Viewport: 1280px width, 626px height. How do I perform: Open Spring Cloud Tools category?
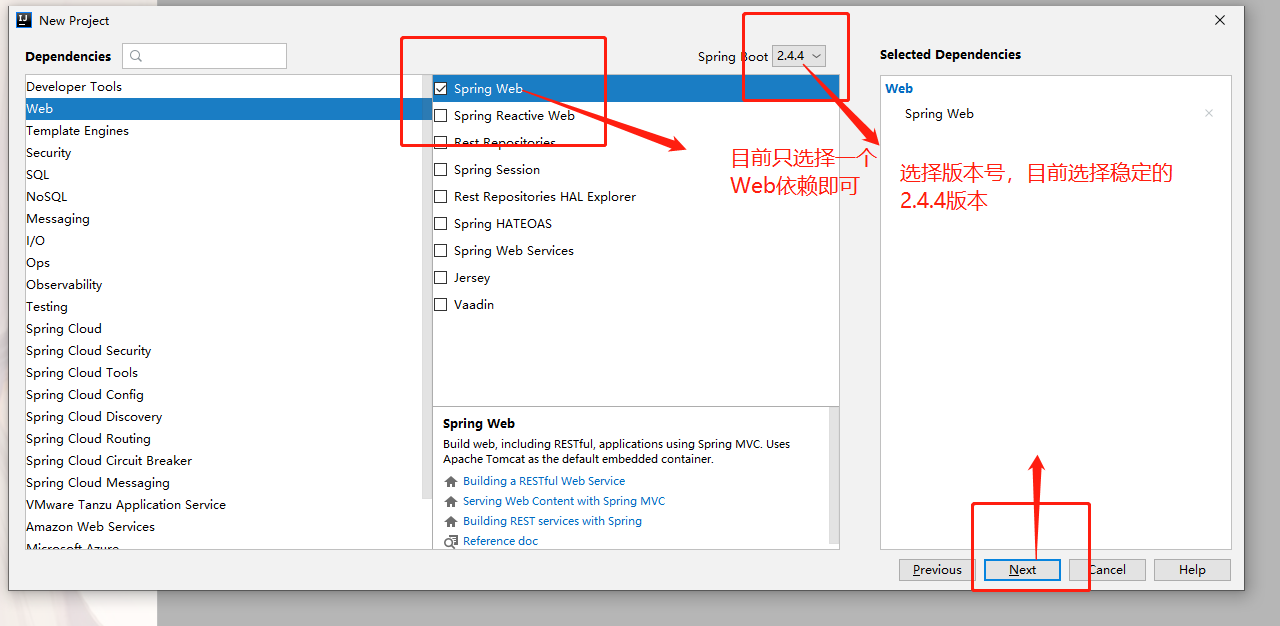[224, 373]
